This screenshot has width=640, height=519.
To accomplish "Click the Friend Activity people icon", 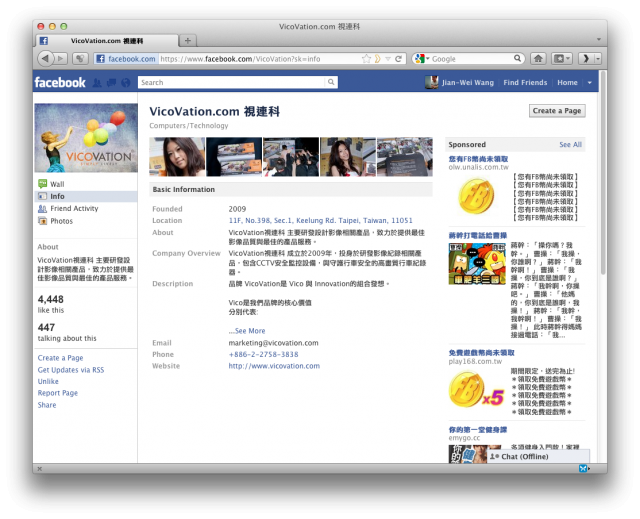I will (42, 208).
